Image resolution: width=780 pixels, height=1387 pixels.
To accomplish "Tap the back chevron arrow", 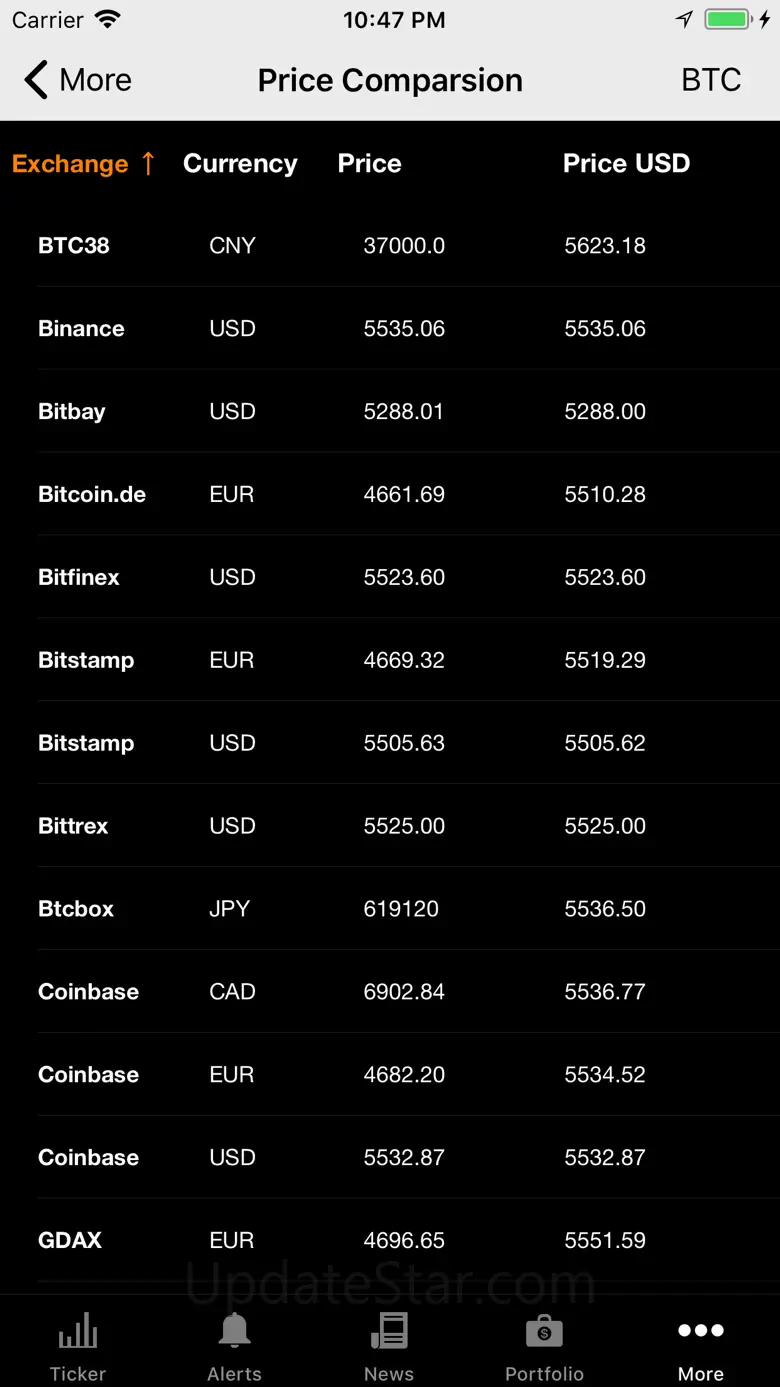I will 36,80.
